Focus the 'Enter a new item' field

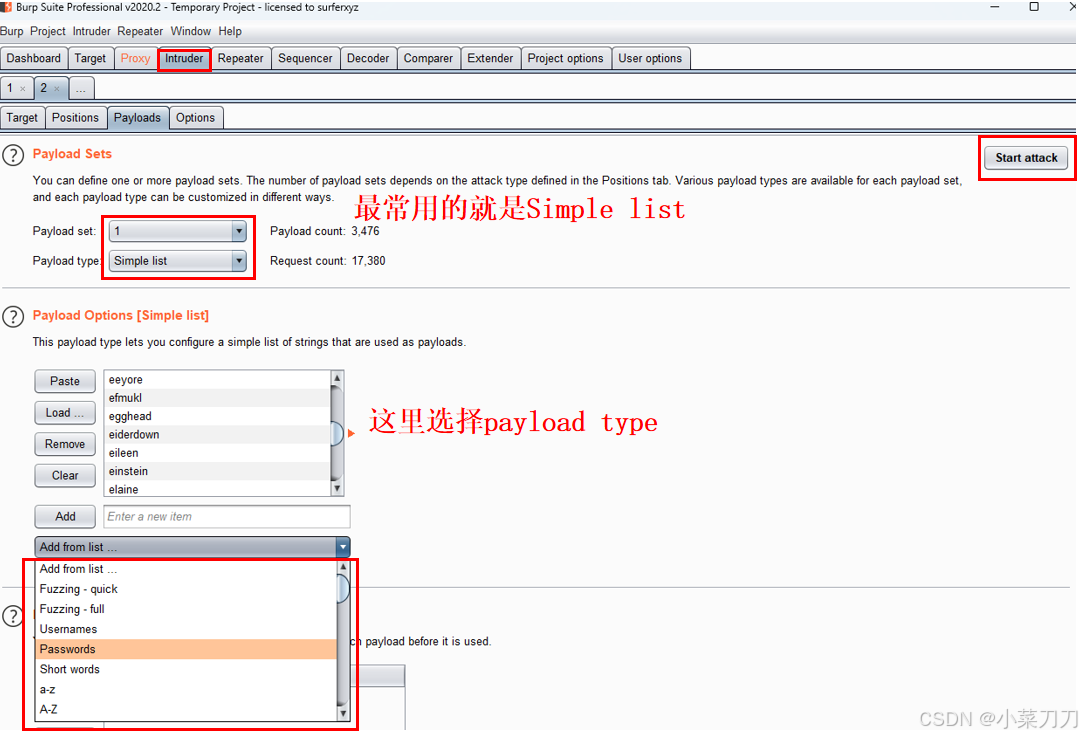227,516
